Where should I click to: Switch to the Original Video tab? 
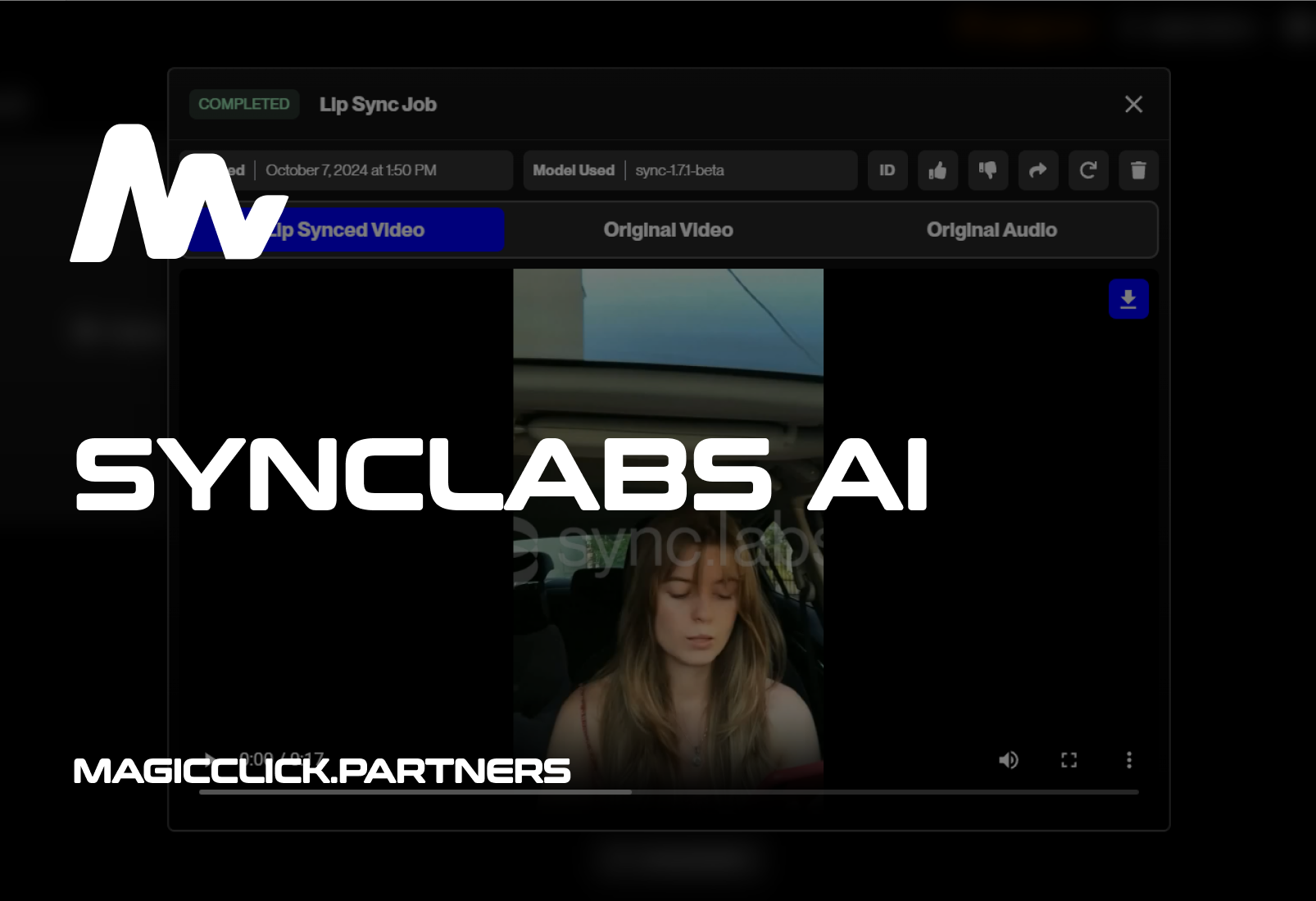pyautogui.click(x=668, y=230)
